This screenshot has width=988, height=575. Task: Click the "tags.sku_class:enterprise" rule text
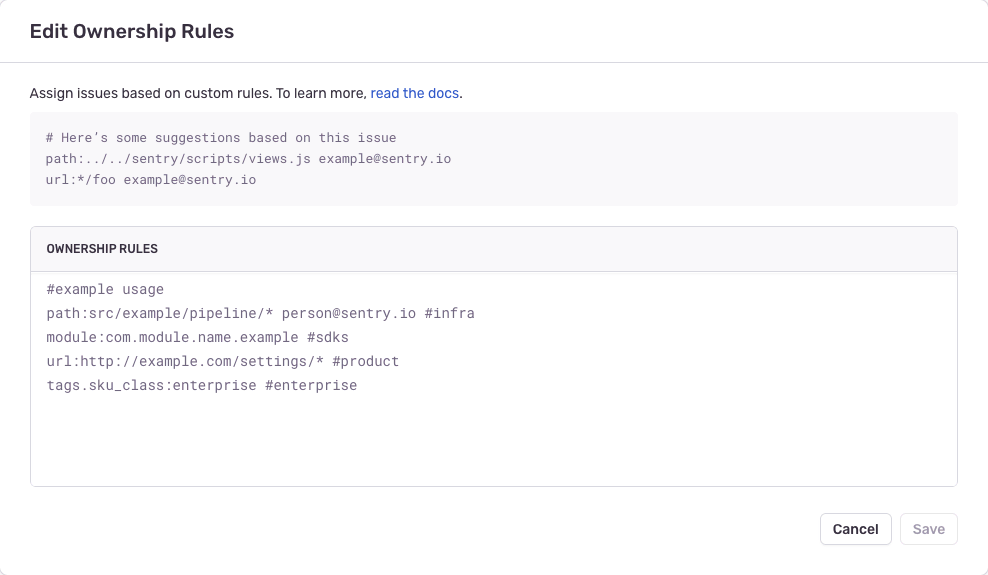coord(151,386)
